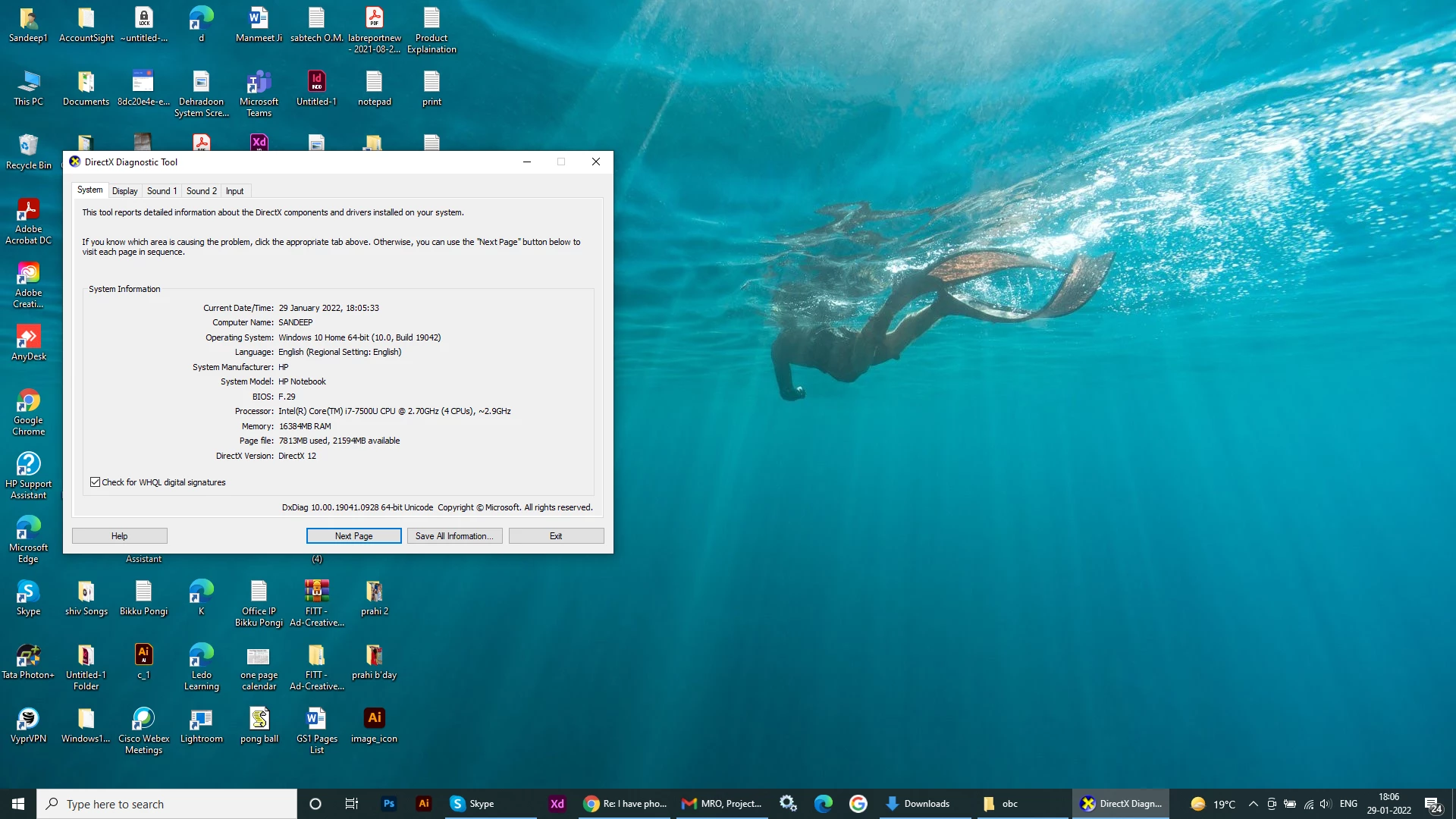Open Adobe XD taskbar icon
The image size is (1456, 819).
point(557,804)
